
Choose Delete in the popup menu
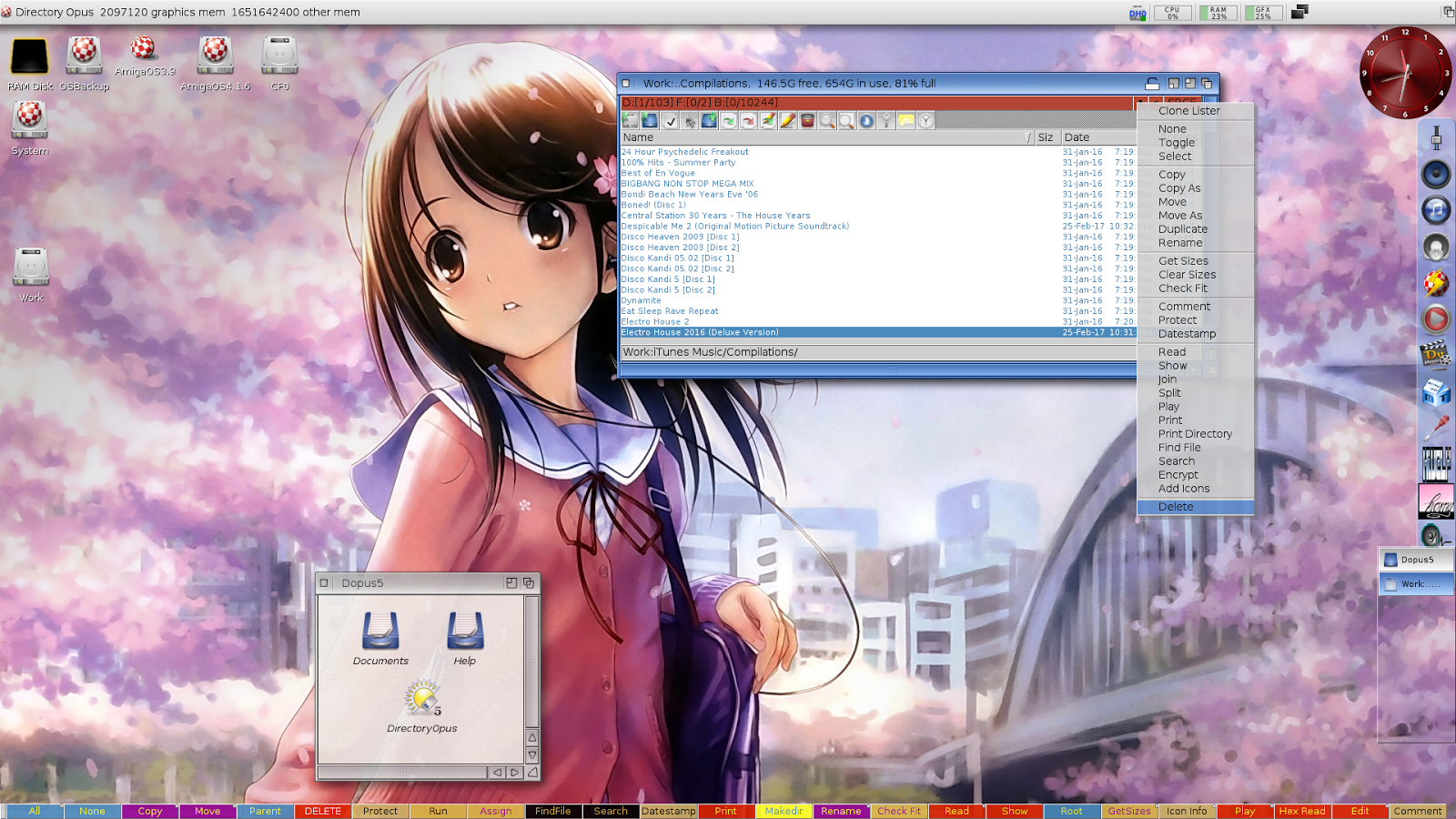1195,507
